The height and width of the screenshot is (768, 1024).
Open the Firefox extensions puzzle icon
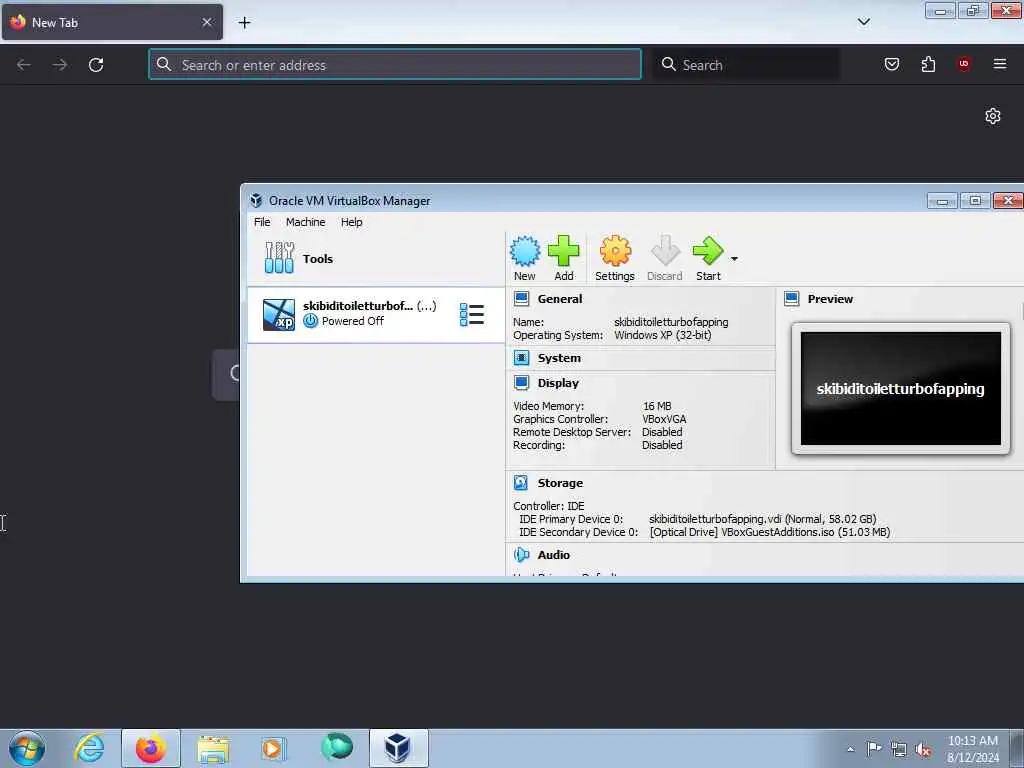click(x=928, y=64)
